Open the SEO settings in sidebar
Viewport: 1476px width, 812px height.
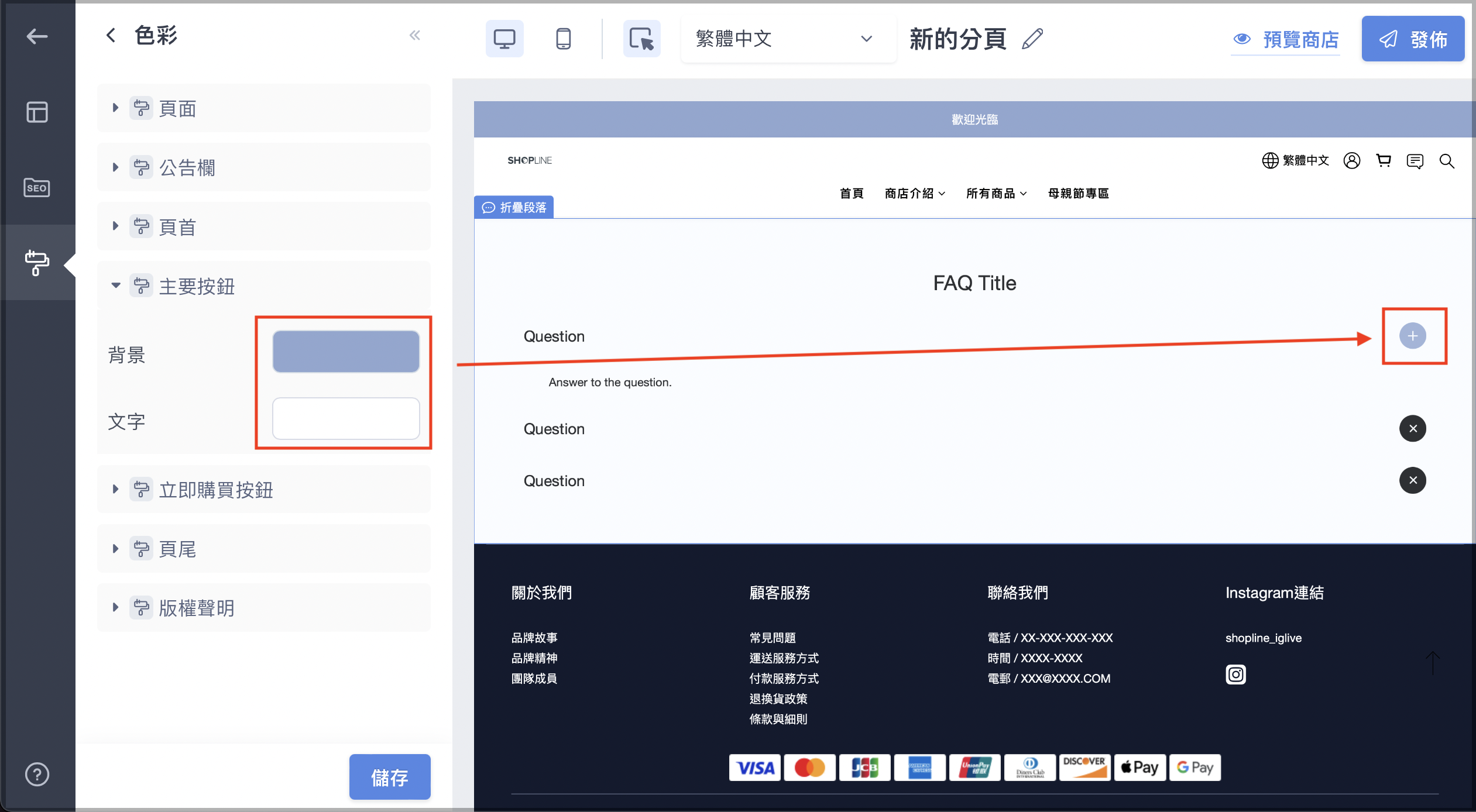[37, 188]
